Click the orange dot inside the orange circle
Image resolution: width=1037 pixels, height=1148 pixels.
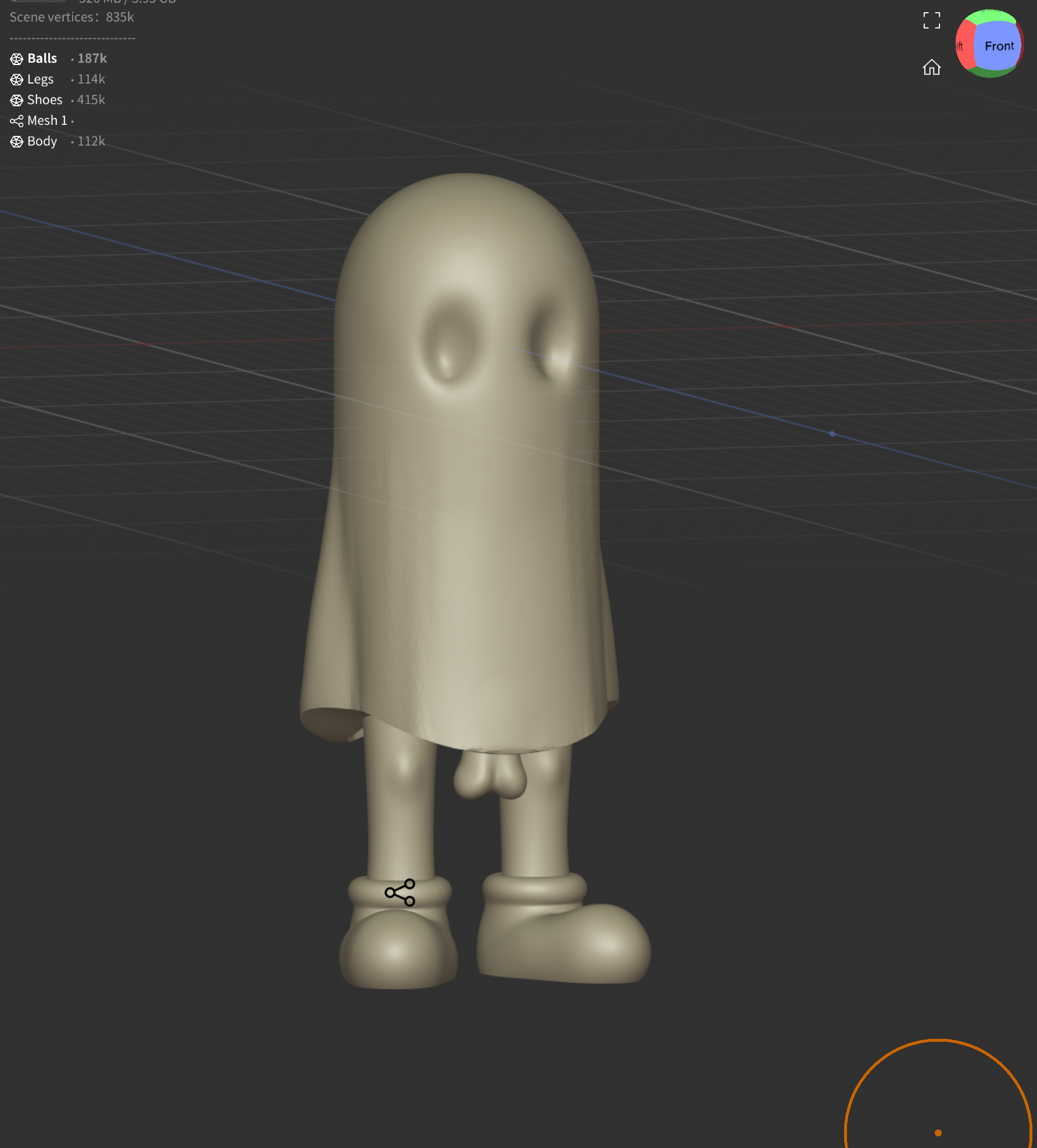coord(938,1133)
